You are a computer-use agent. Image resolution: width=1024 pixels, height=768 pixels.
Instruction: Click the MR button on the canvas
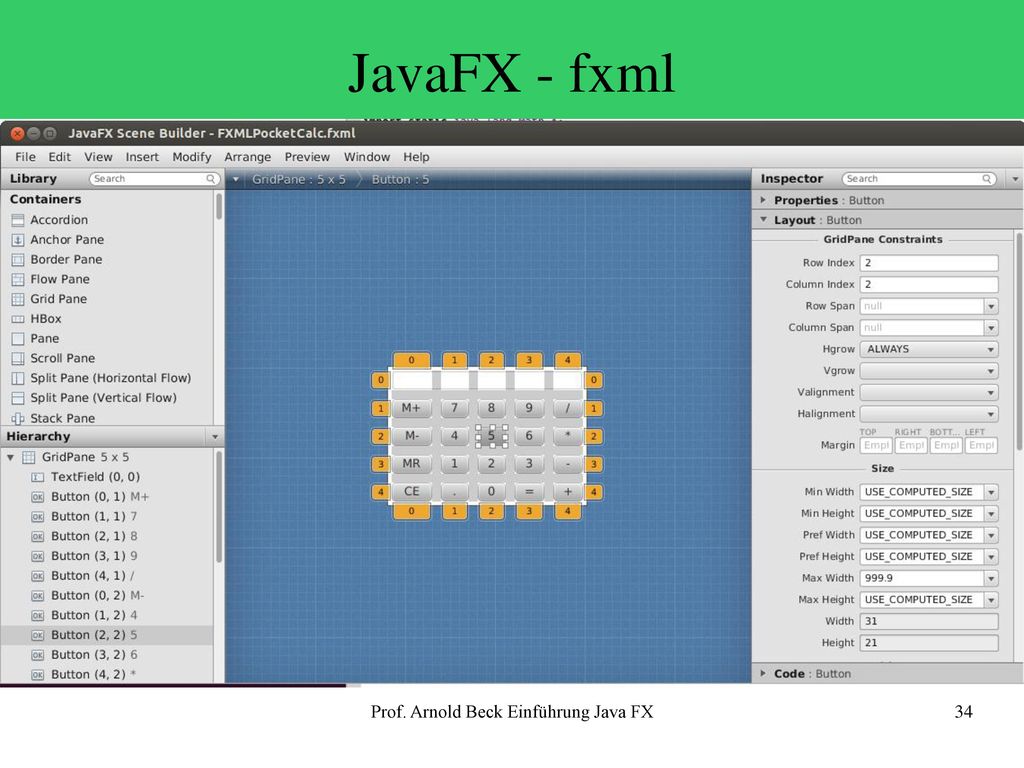click(x=411, y=464)
